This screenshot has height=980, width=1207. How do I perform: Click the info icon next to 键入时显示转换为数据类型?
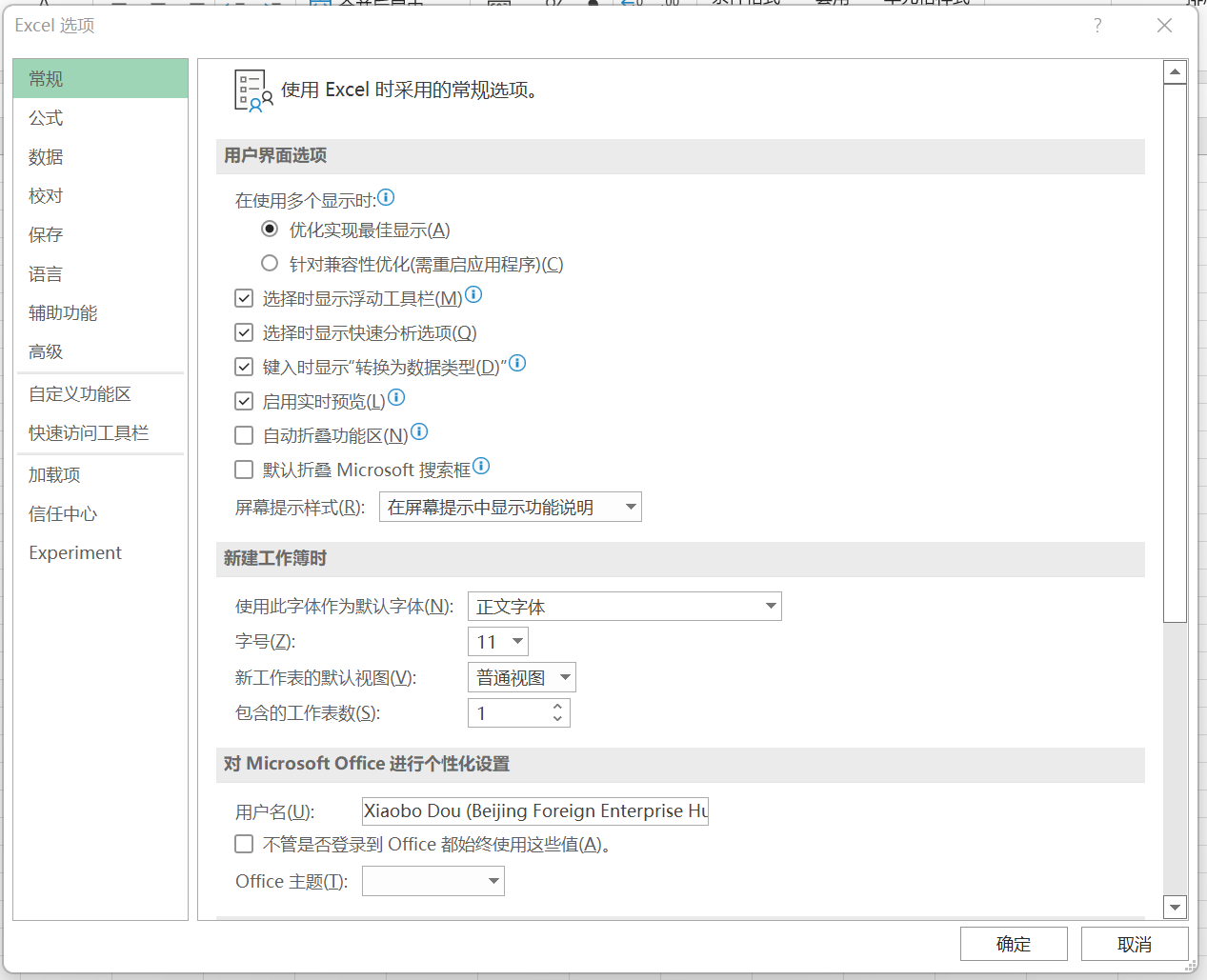(x=516, y=361)
